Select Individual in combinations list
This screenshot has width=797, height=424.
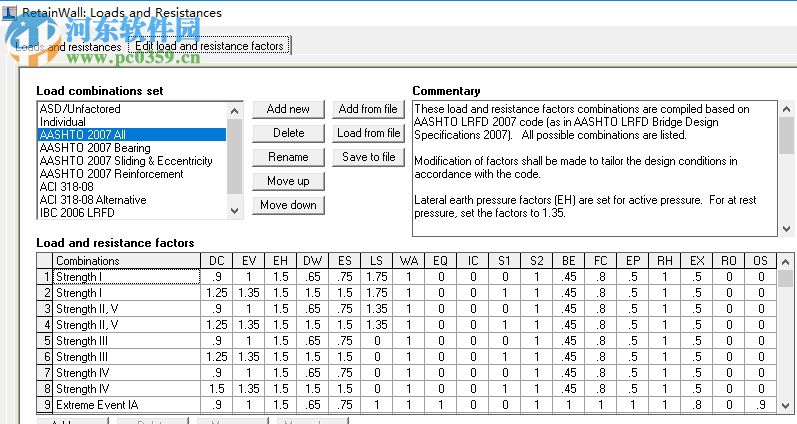click(132, 122)
